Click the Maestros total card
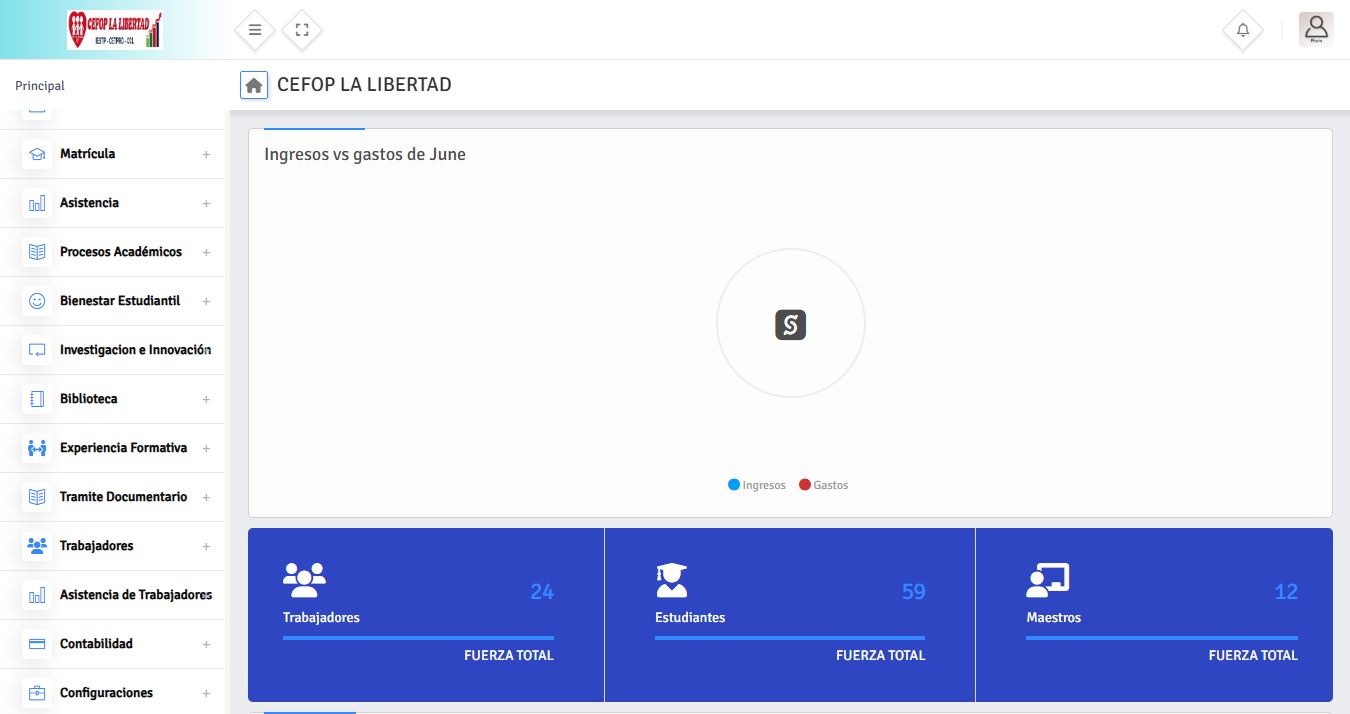The width and height of the screenshot is (1350, 714). [1154, 615]
